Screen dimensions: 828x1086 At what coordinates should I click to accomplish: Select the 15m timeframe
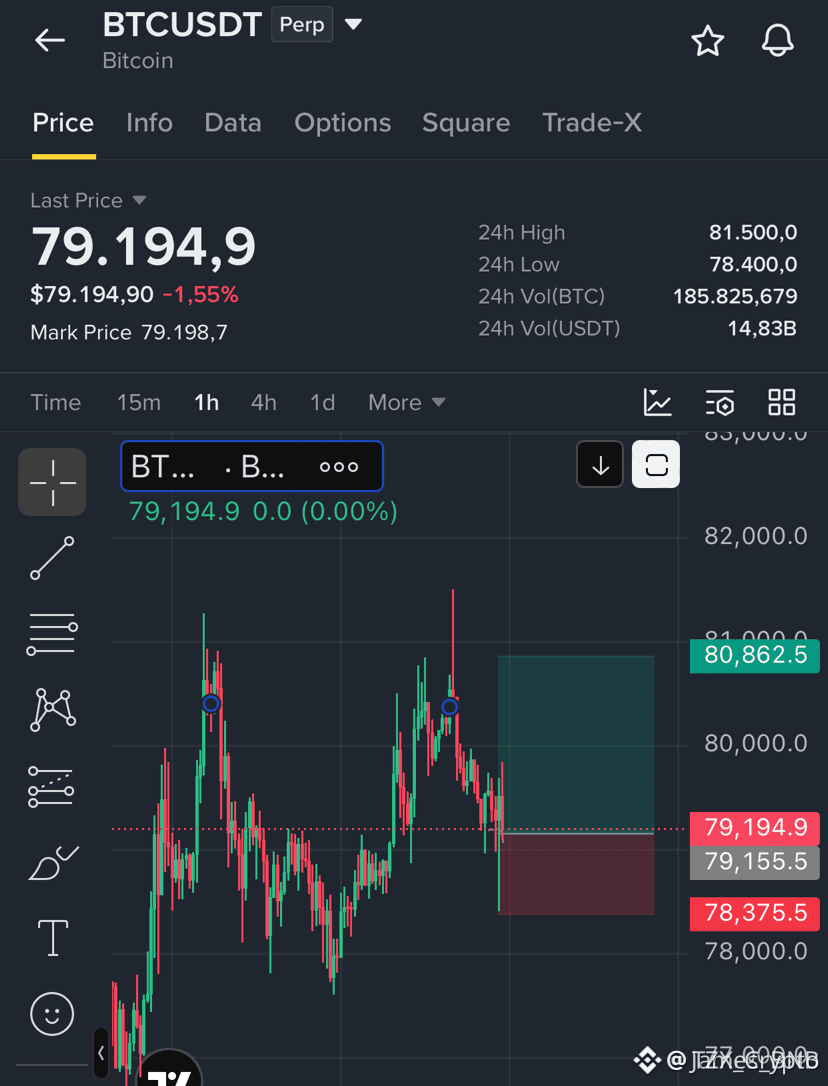139,402
